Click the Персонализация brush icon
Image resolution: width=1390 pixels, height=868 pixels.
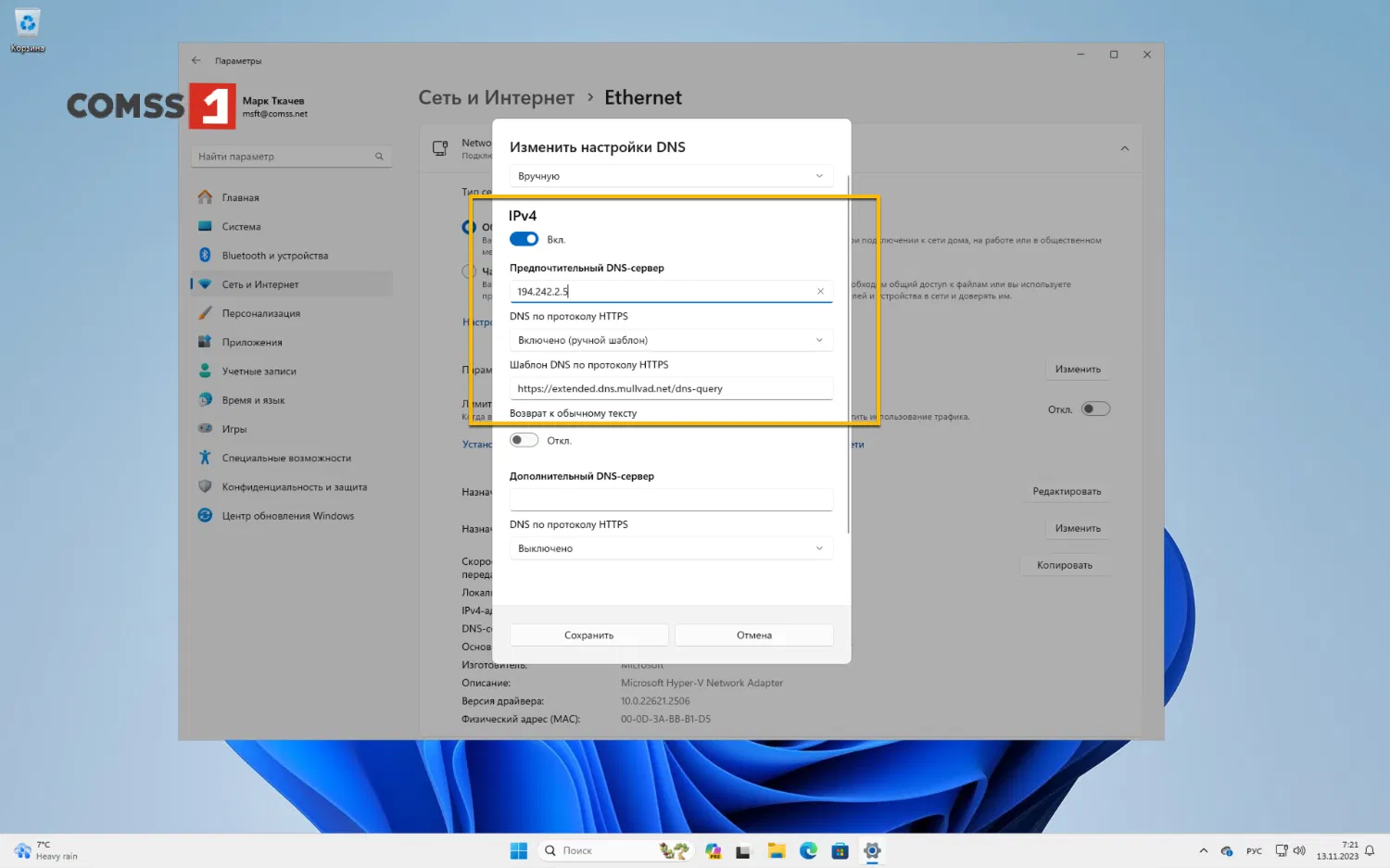pyautogui.click(x=205, y=313)
